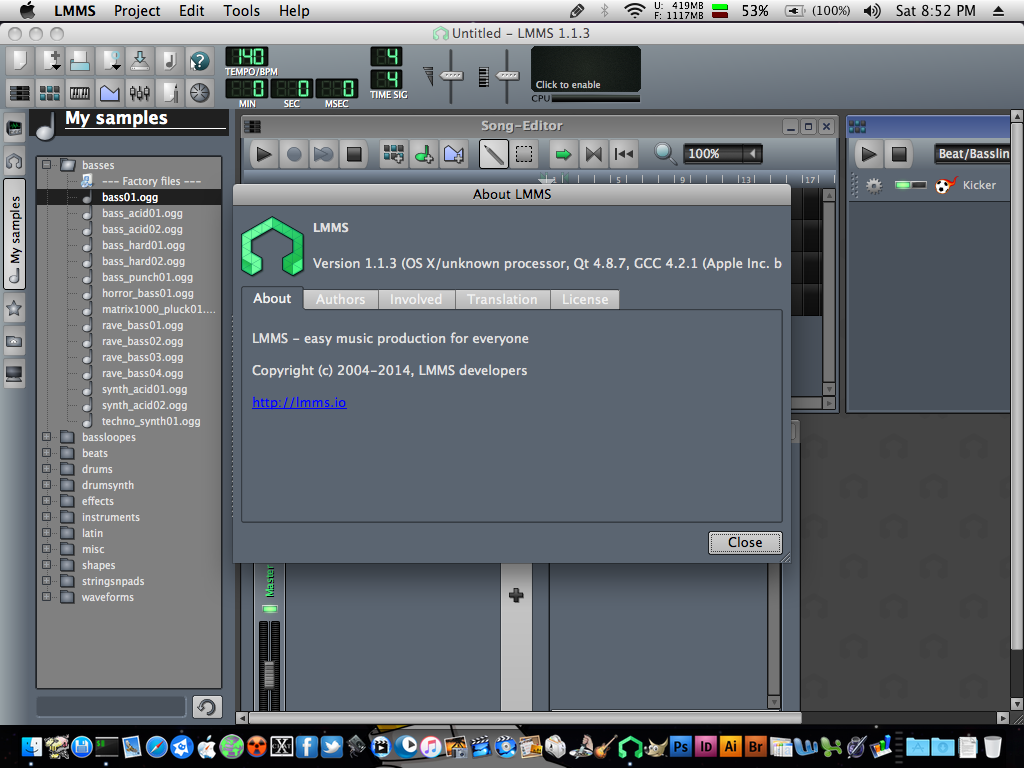Switch to the Authors tab

[340, 299]
